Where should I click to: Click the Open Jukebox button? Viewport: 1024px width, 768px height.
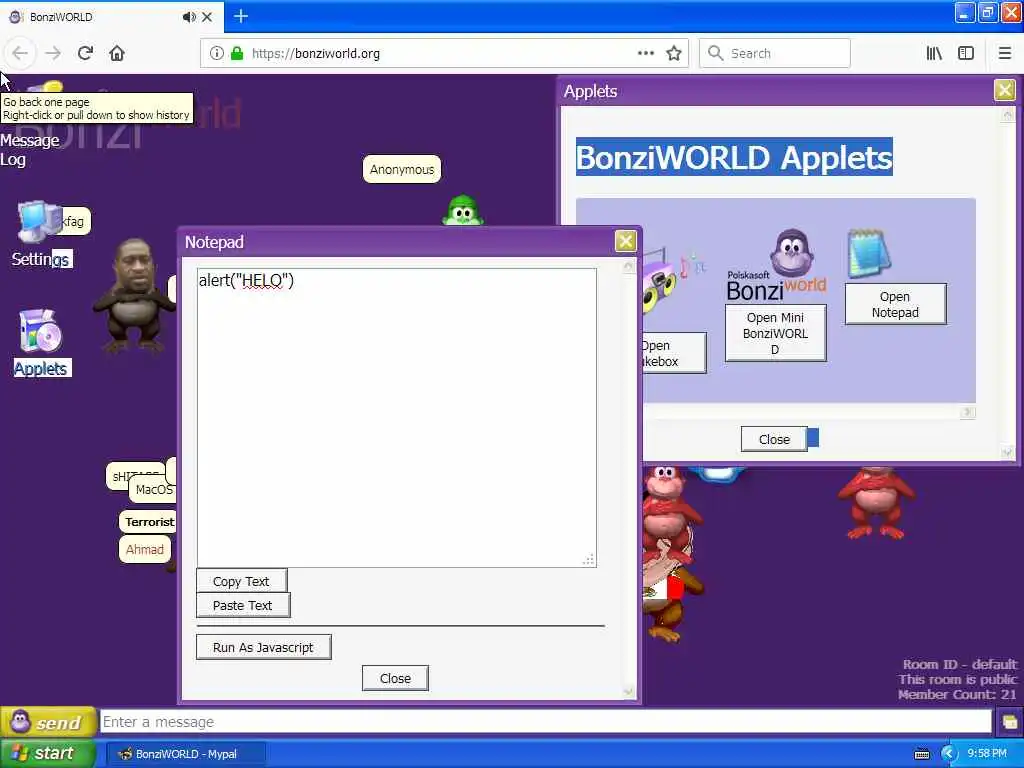click(675, 353)
